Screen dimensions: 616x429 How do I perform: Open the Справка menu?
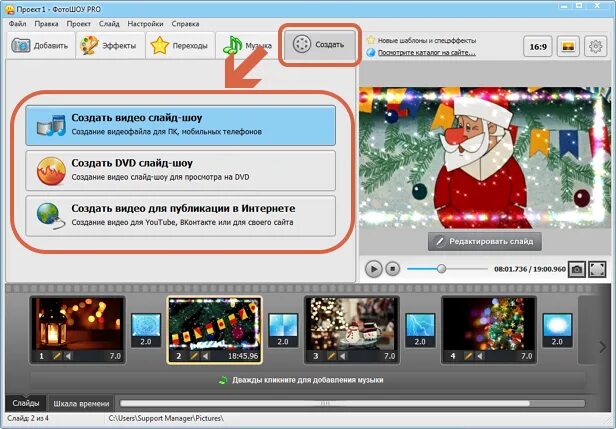coord(185,24)
